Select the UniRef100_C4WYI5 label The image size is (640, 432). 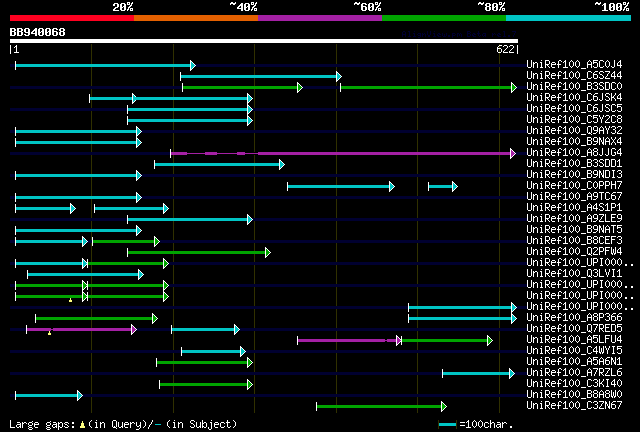coord(574,350)
